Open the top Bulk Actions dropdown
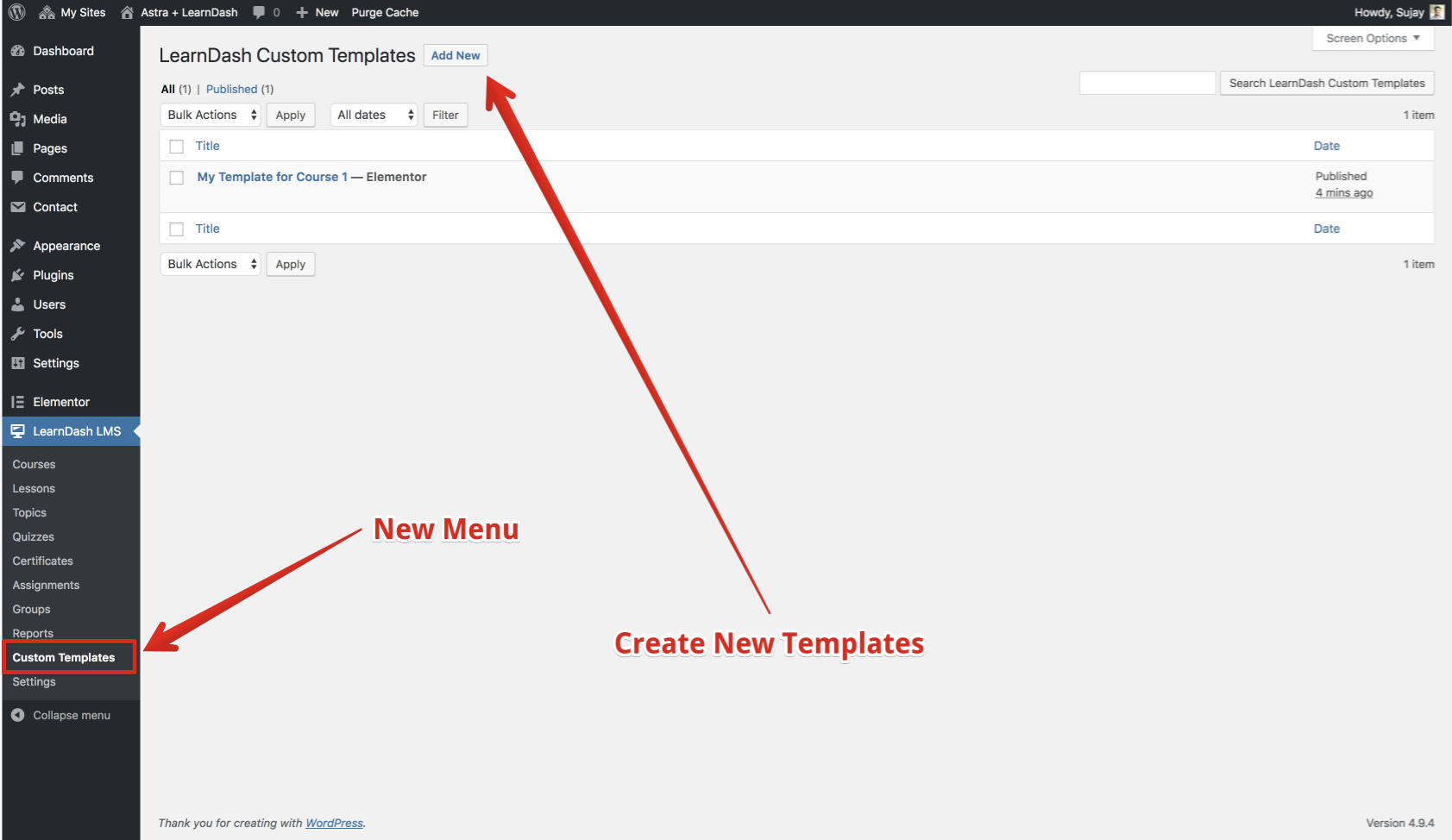The height and width of the screenshot is (840, 1452). [x=211, y=115]
